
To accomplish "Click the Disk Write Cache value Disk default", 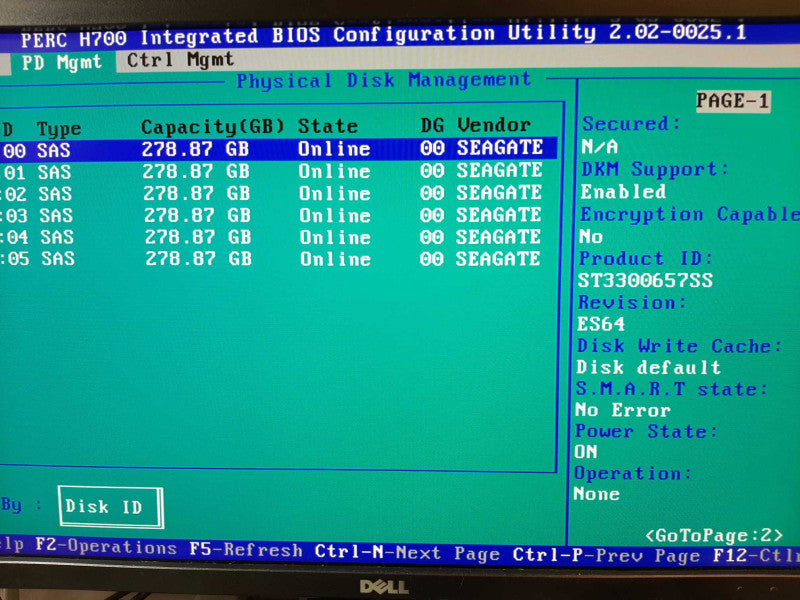I will tap(648, 367).
